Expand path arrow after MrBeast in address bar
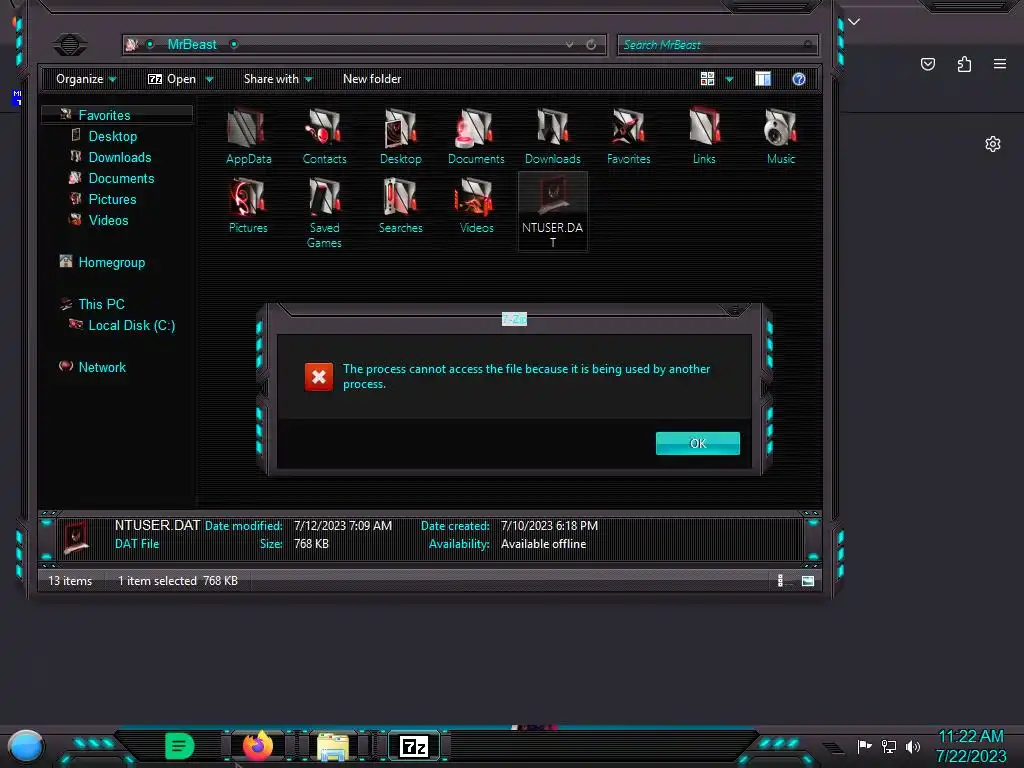The height and width of the screenshot is (768, 1024). point(234,44)
